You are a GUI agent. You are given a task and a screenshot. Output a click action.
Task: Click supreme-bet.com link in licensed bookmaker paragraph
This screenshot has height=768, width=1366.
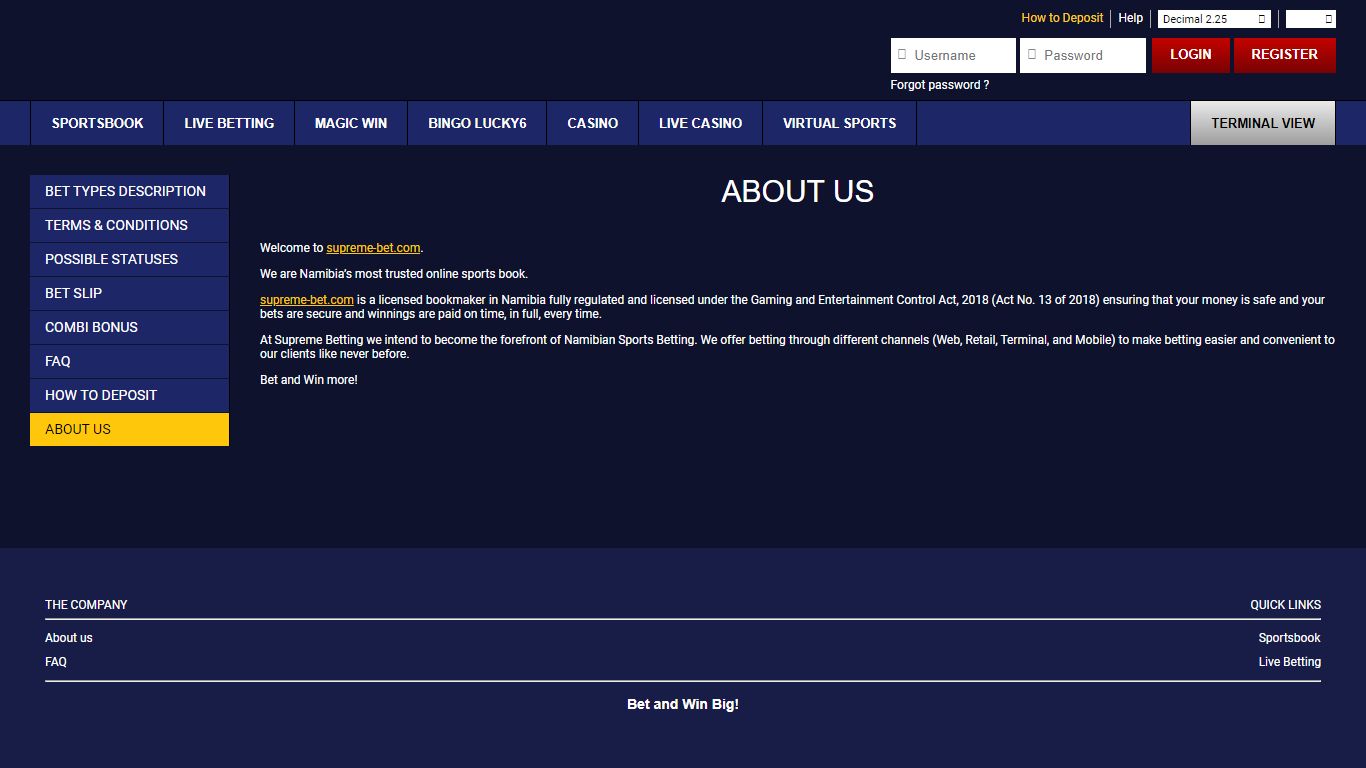click(307, 300)
